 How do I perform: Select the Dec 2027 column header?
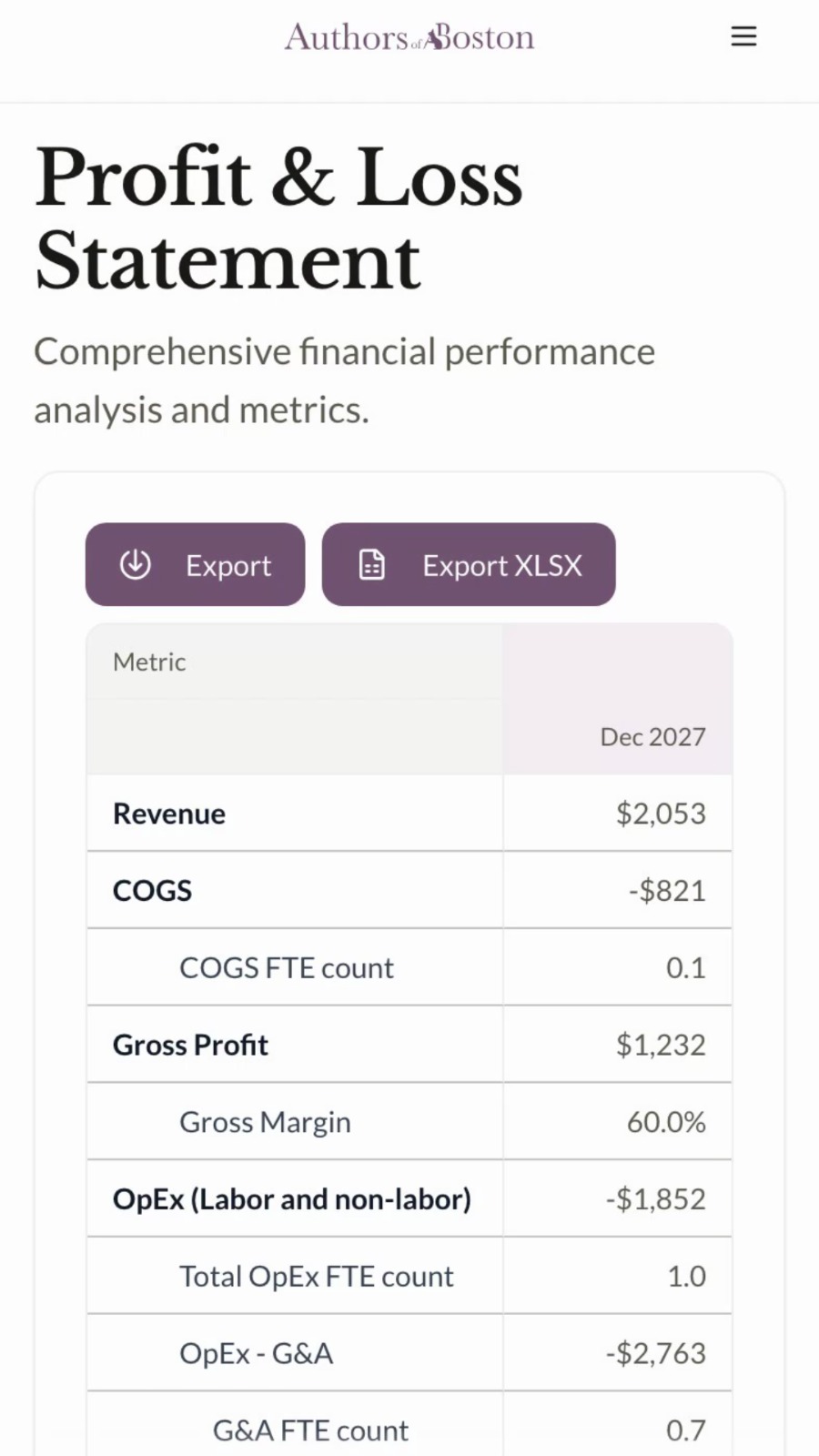[652, 736]
